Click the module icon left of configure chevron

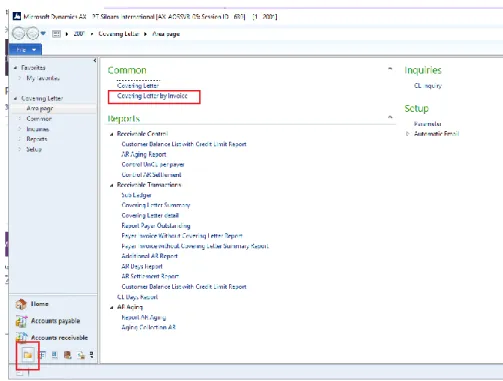tap(81, 356)
